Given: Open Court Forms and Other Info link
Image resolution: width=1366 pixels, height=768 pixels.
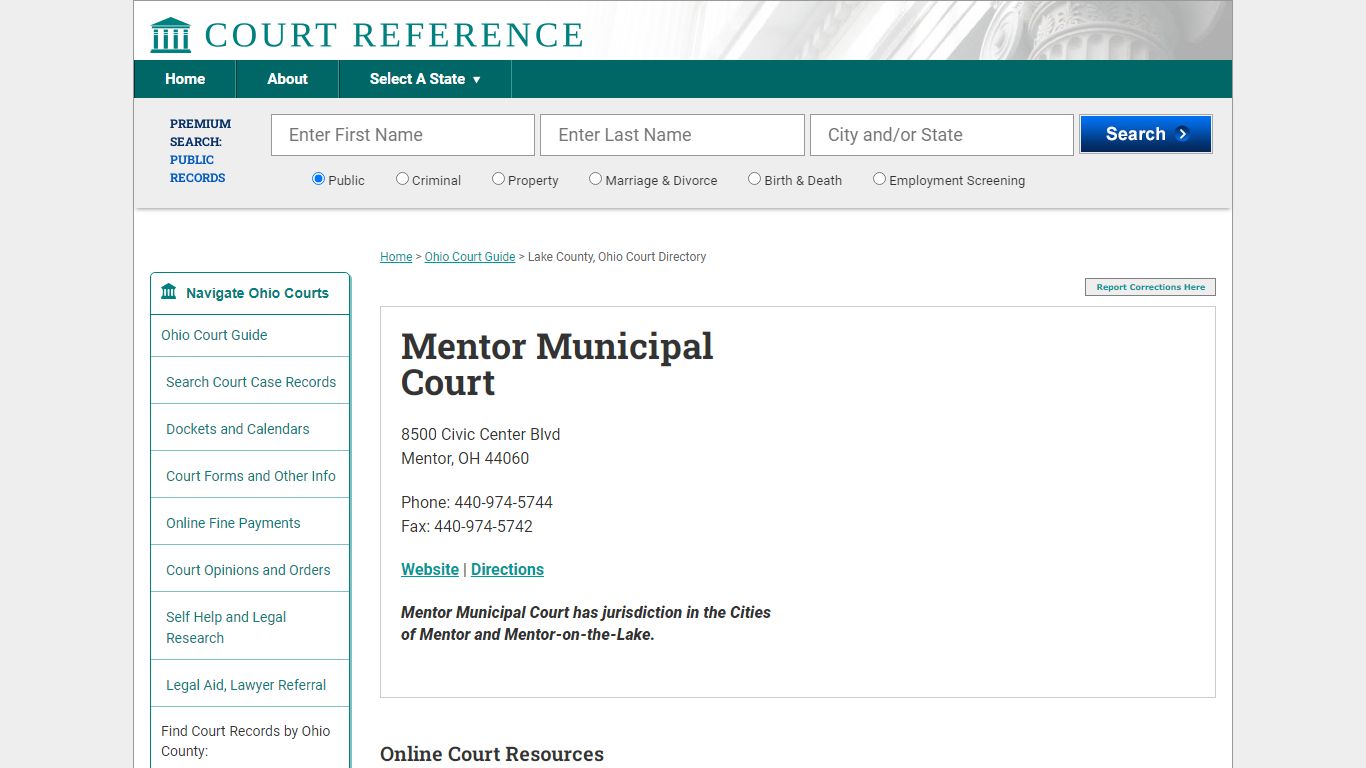Looking at the screenshot, I should 251,476.
